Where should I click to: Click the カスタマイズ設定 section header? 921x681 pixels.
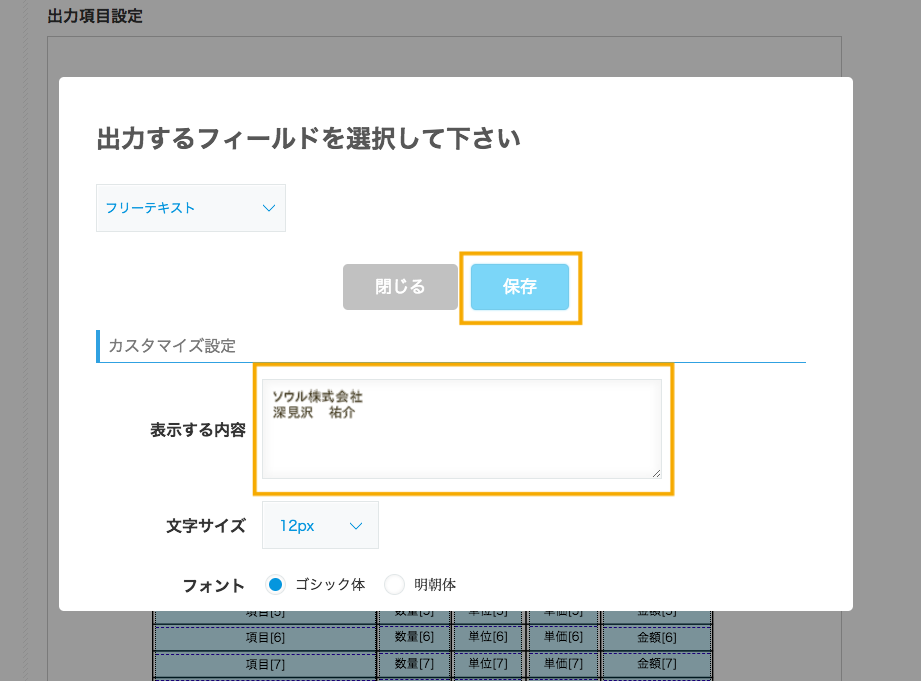click(x=172, y=346)
